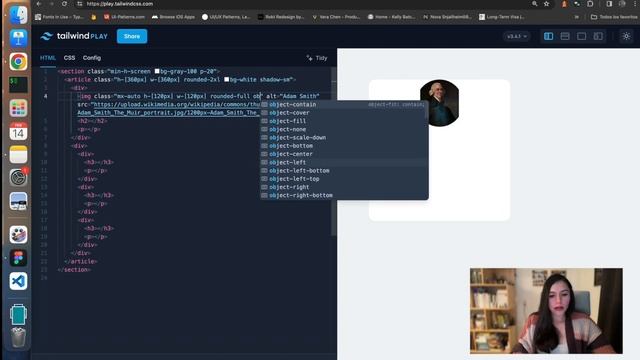The width and height of the screenshot is (640, 360).
Task: Click the bg-gray-100 color swatch
Action: tap(157, 71)
